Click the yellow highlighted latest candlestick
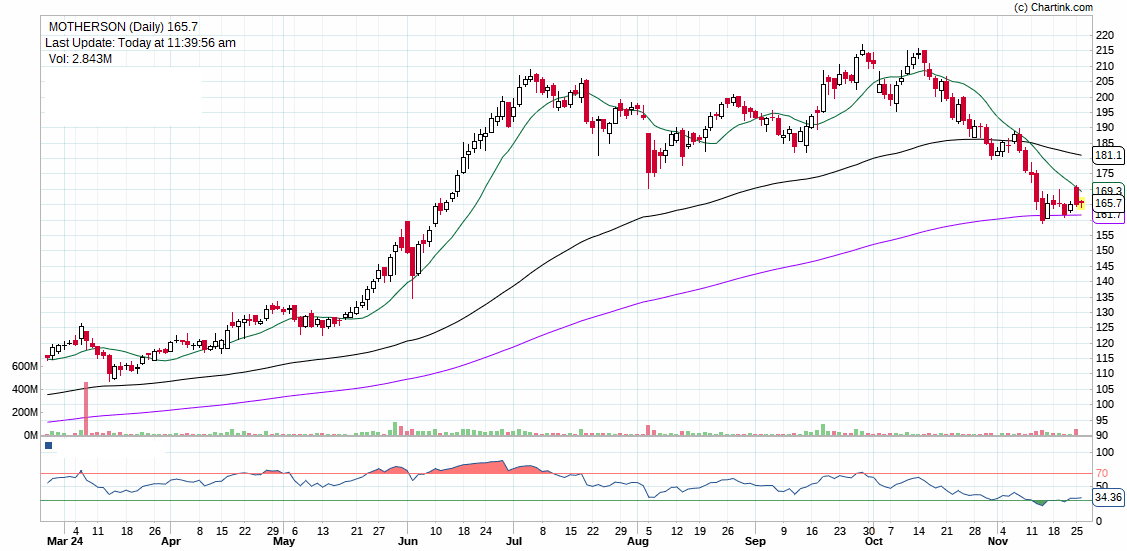Viewport: 1127px width, 551px height. point(1081,204)
